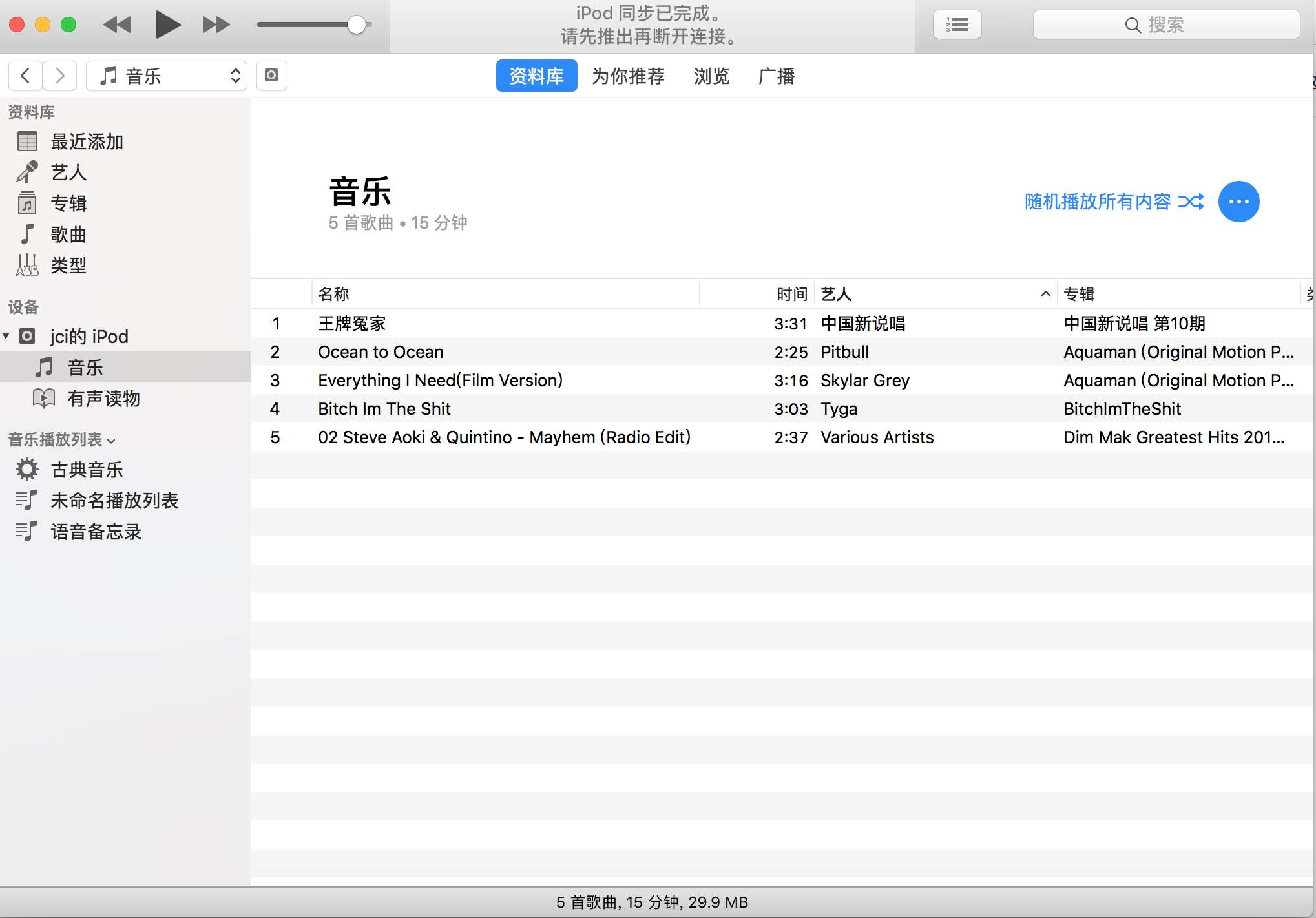
Task: Click the rewind previous track button
Action: 117,25
